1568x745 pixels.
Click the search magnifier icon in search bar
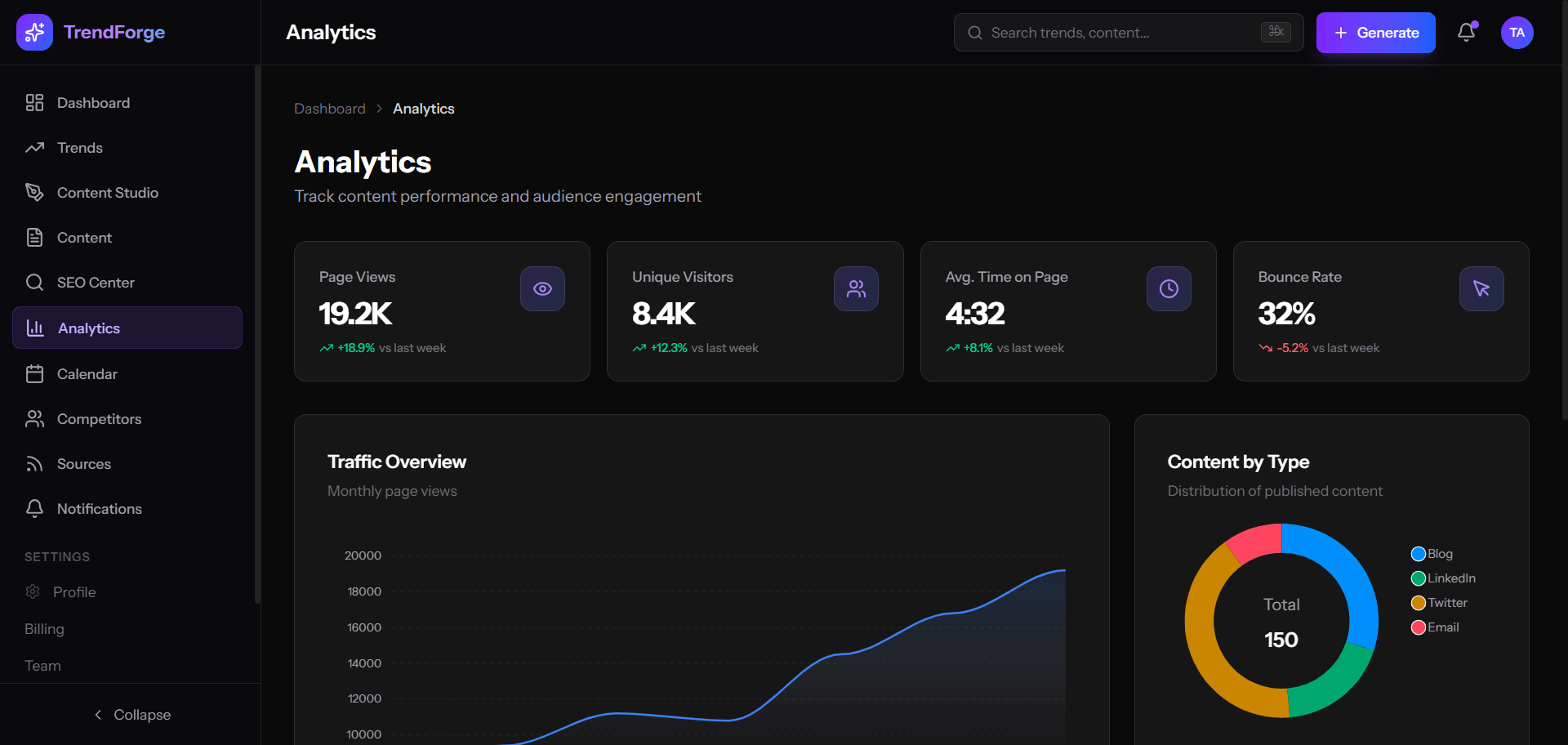click(975, 33)
